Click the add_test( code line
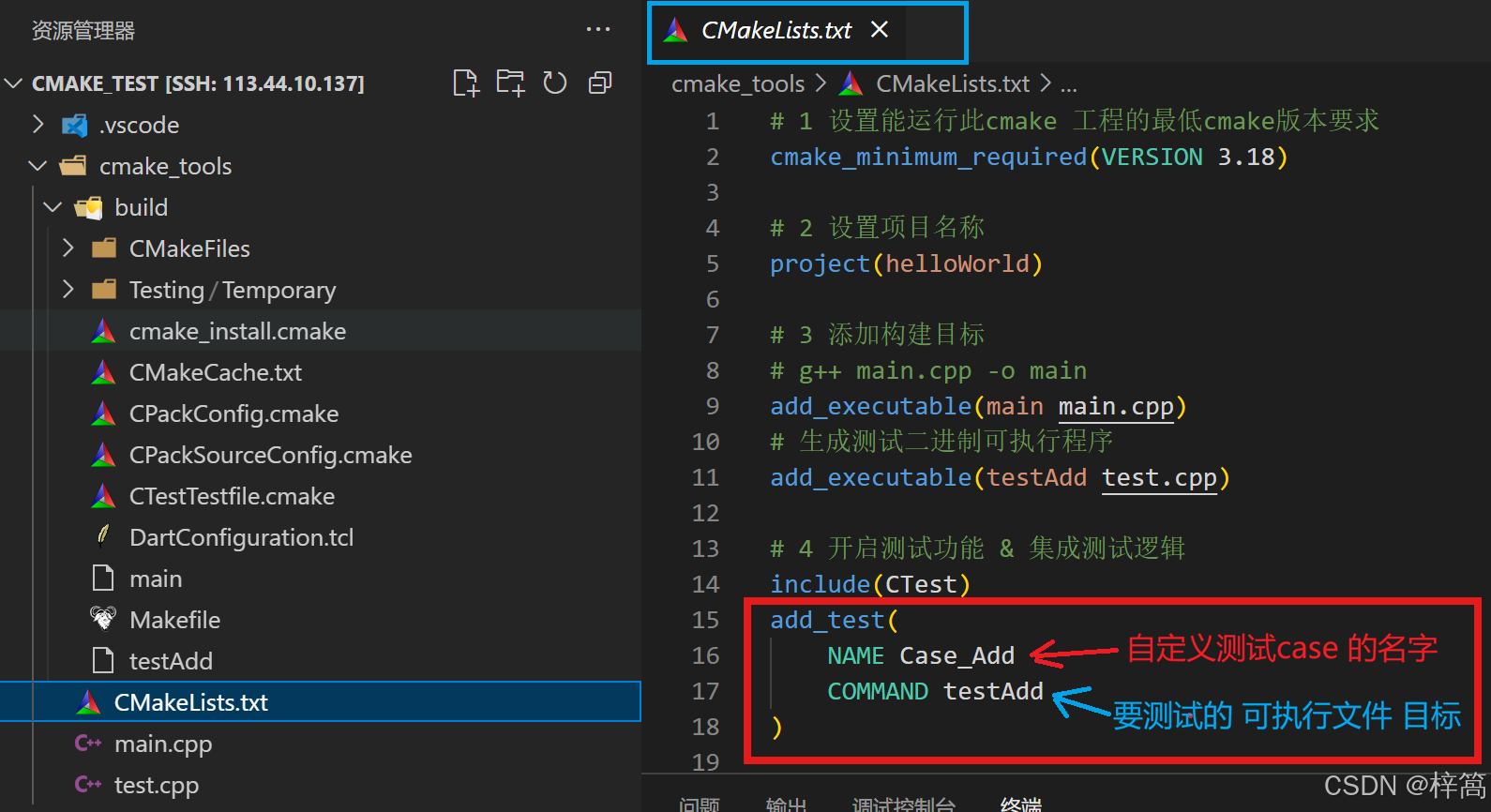 tap(834, 621)
